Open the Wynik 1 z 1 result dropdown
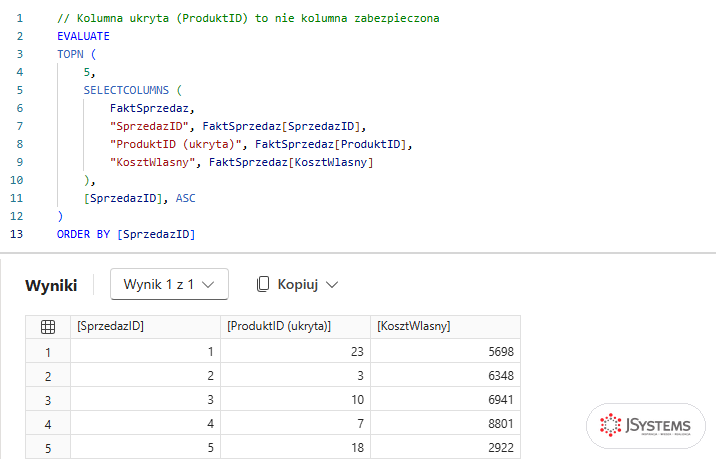The height and width of the screenshot is (459, 716). pos(169,284)
